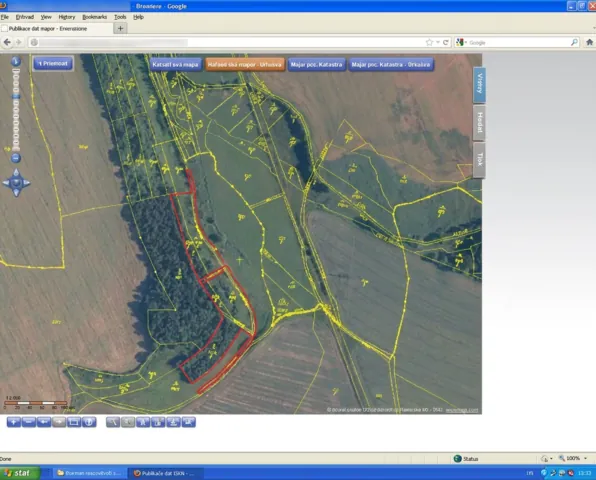Click the browser Forward arrow

point(19,42)
